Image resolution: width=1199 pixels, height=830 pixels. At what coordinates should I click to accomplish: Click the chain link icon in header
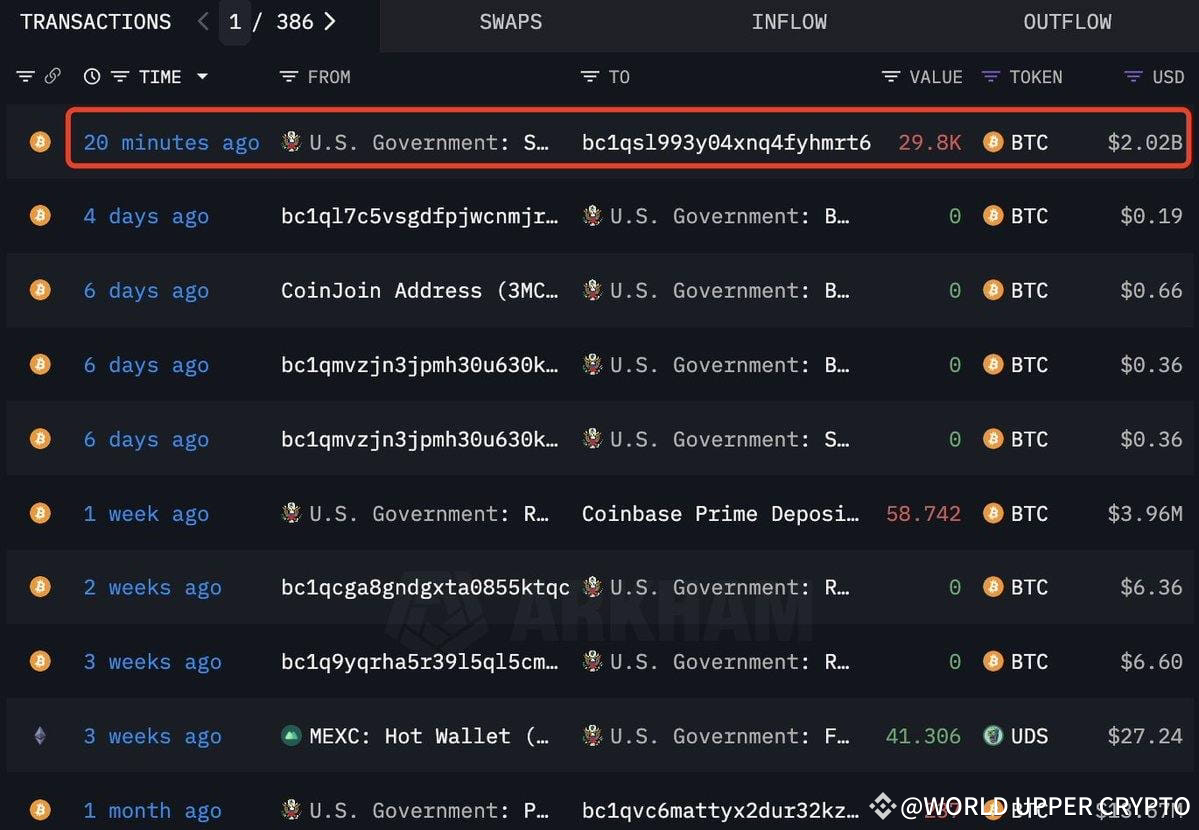[53, 76]
